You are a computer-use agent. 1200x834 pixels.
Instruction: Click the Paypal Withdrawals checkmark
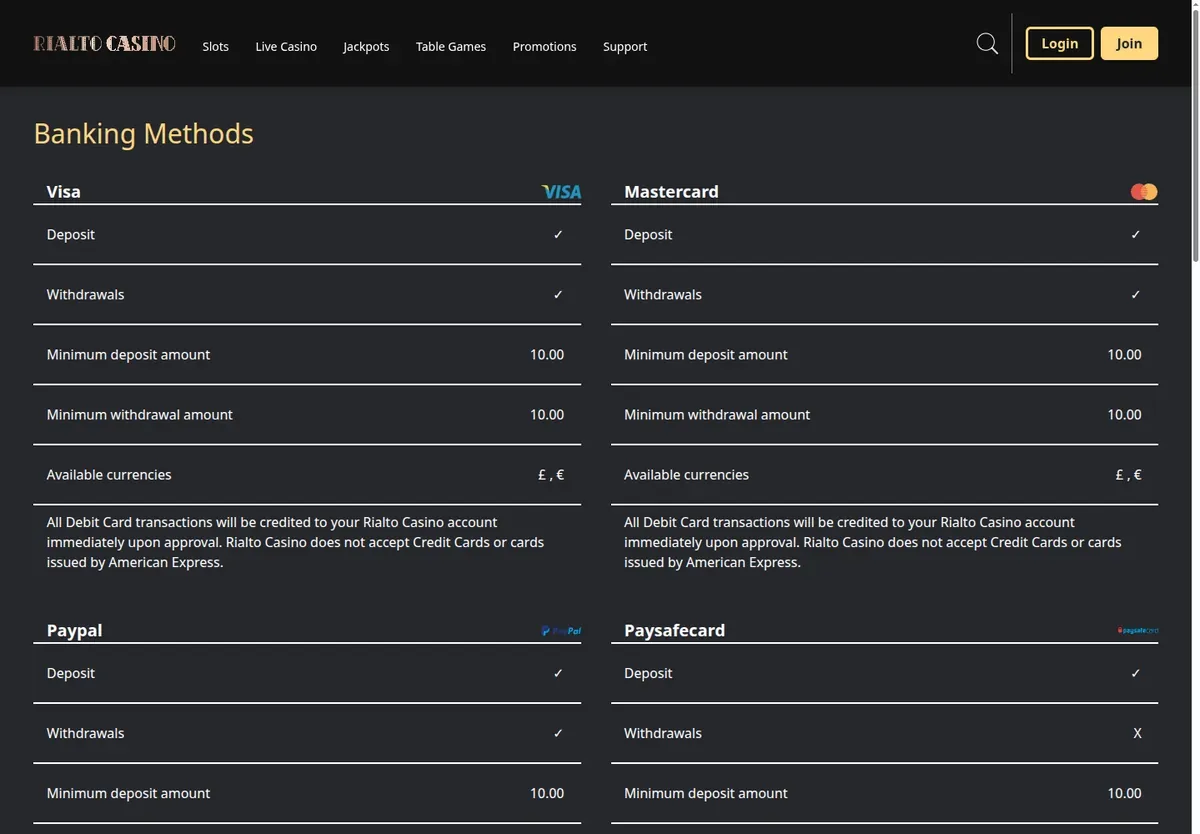[x=558, y=733]
